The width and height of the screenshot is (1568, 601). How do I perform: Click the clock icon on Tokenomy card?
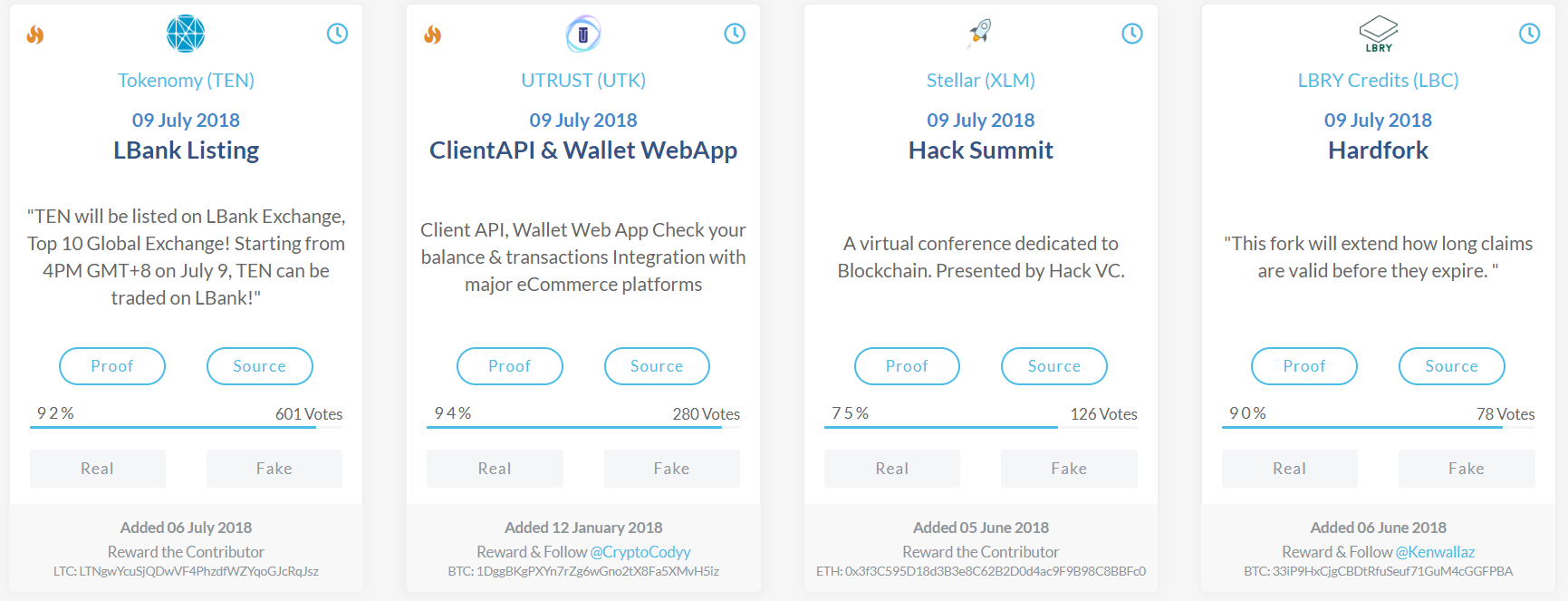coord(337,34)
